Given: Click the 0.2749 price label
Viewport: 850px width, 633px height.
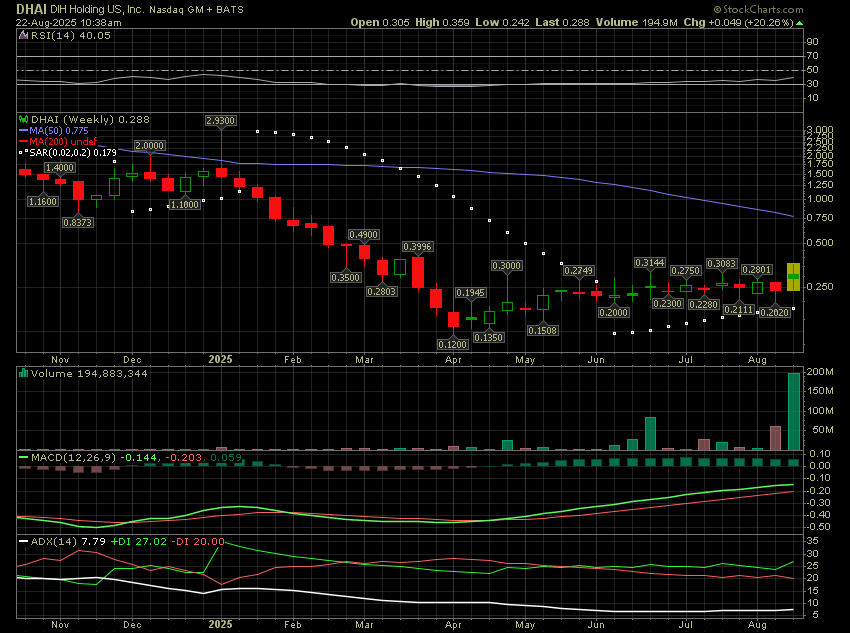Looking at the screenshot, I should point(578,270).
